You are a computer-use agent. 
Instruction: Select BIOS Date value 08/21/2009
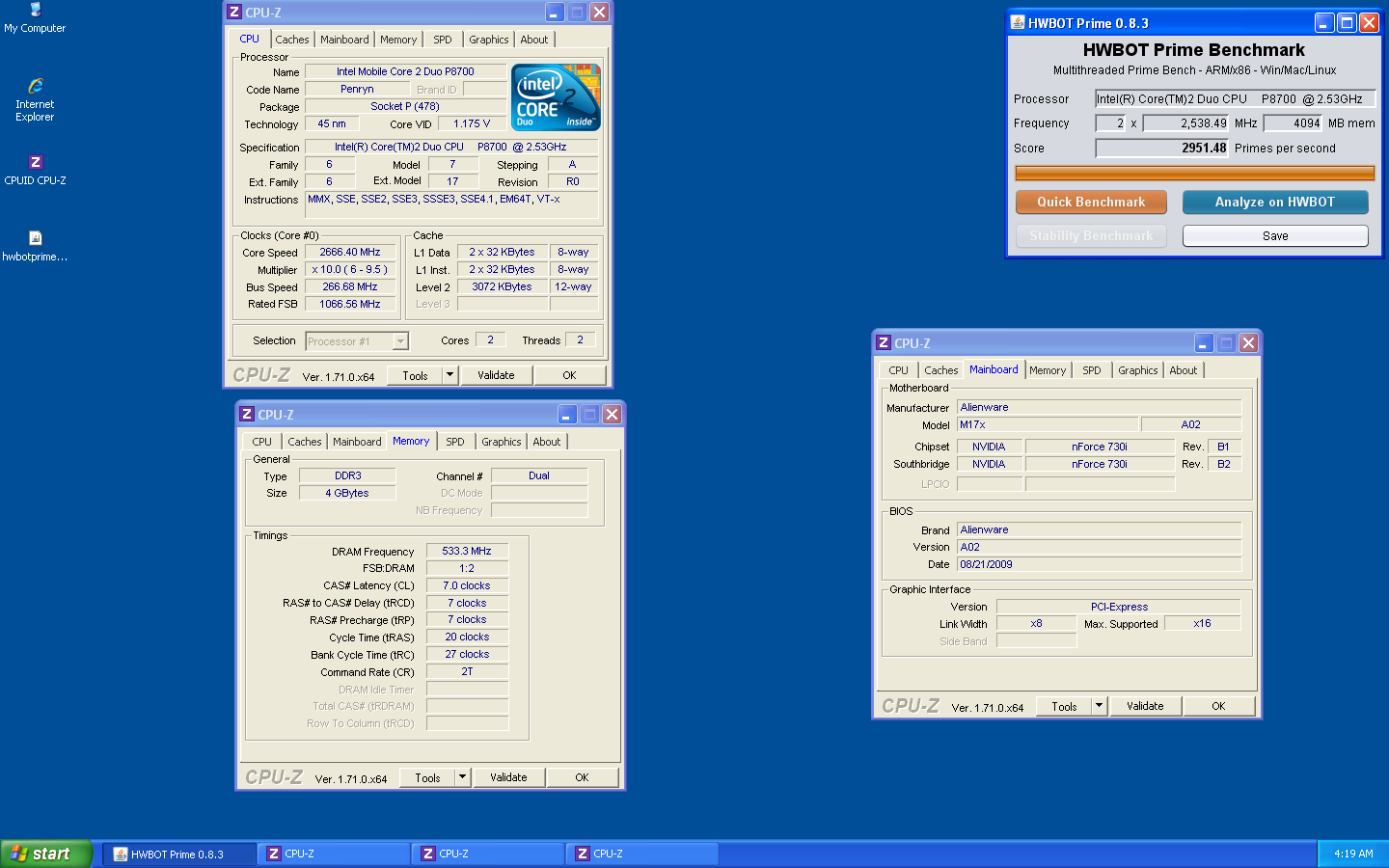(1099, 564)
